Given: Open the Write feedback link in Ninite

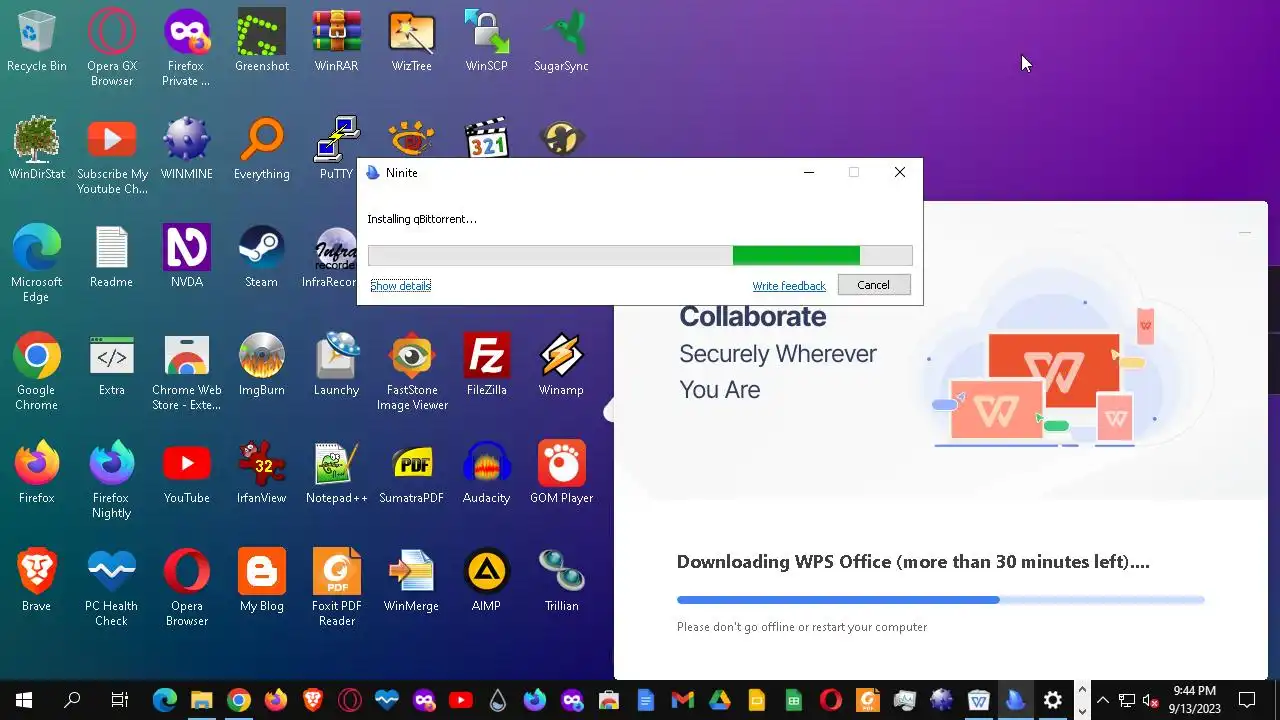Looking at the screenshot, I should point(789,286).
